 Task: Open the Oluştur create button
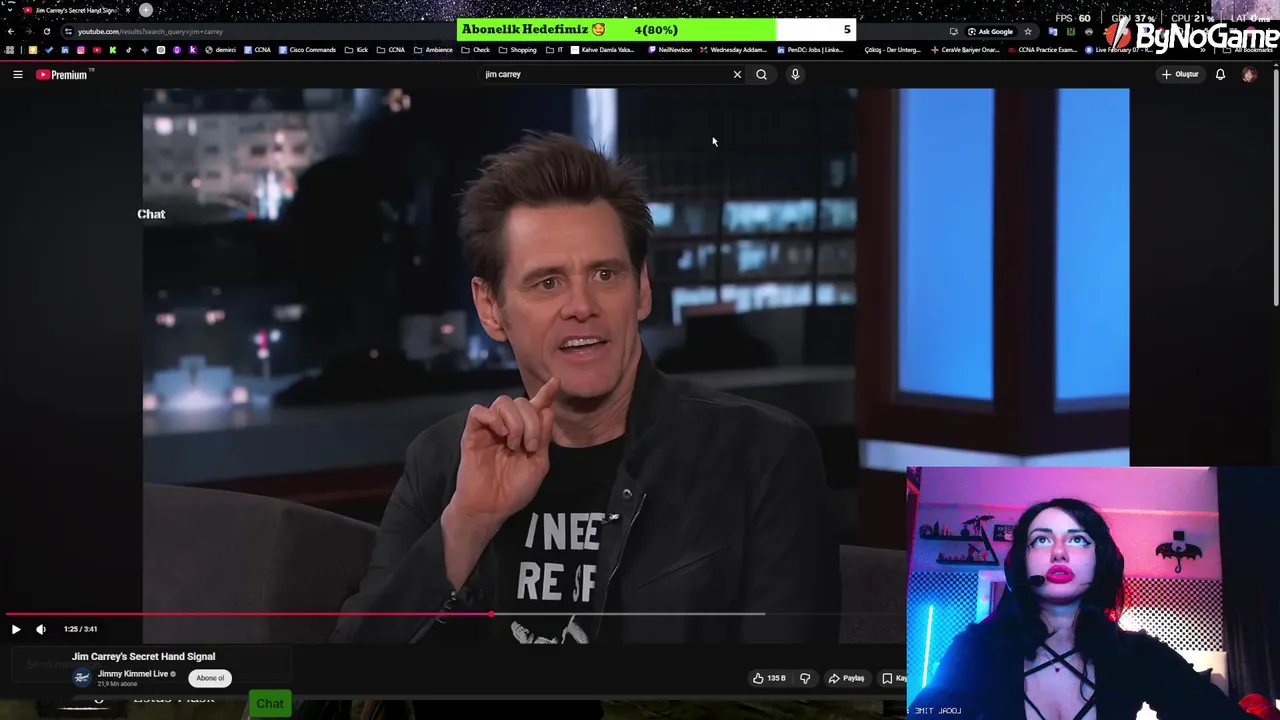pos(1180,74)
